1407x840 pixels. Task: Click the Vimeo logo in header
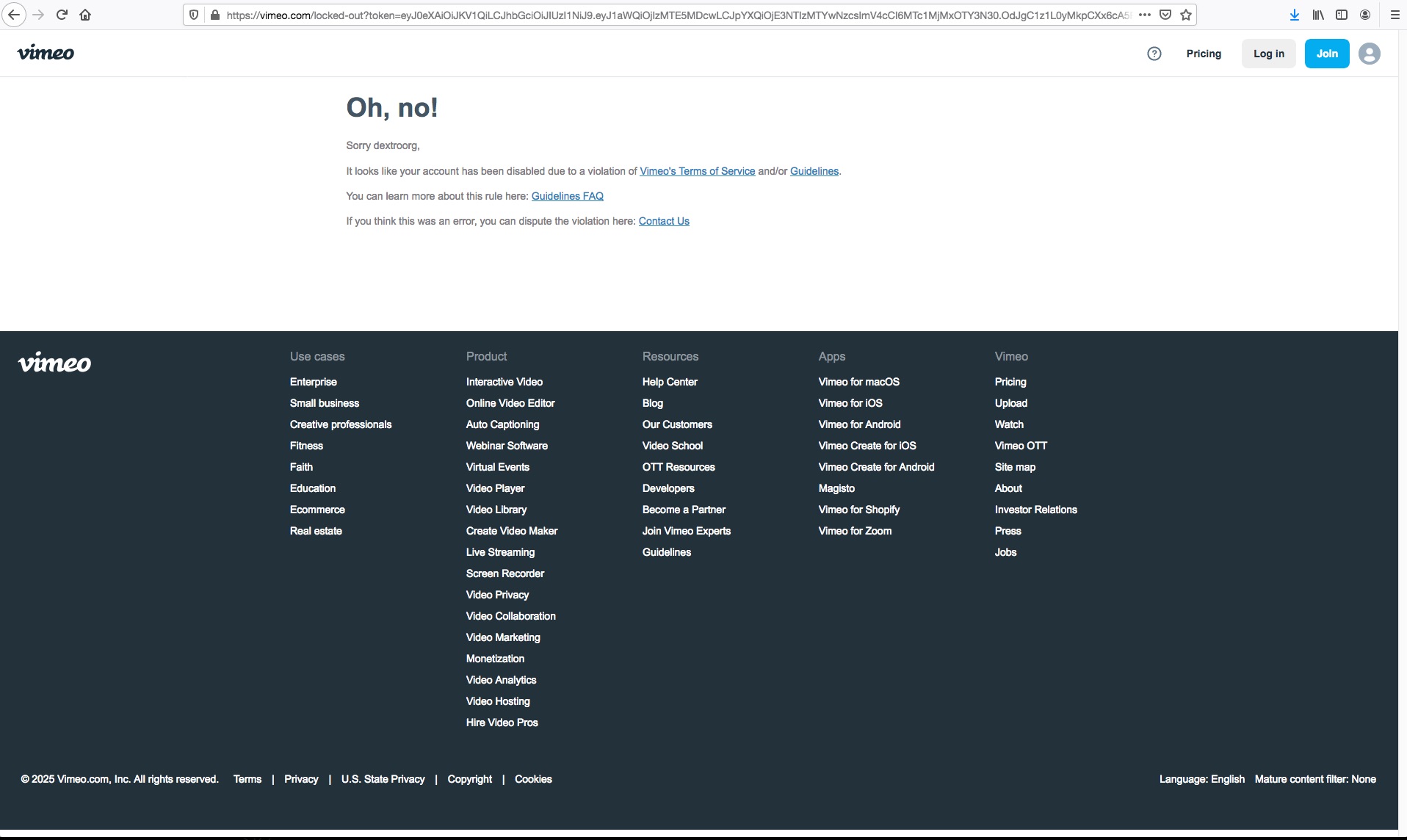click(46, 53)
